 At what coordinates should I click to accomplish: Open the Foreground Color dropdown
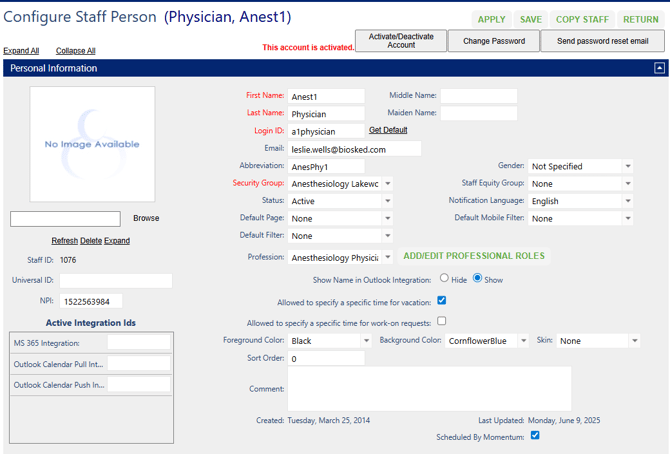click(330, 341)
